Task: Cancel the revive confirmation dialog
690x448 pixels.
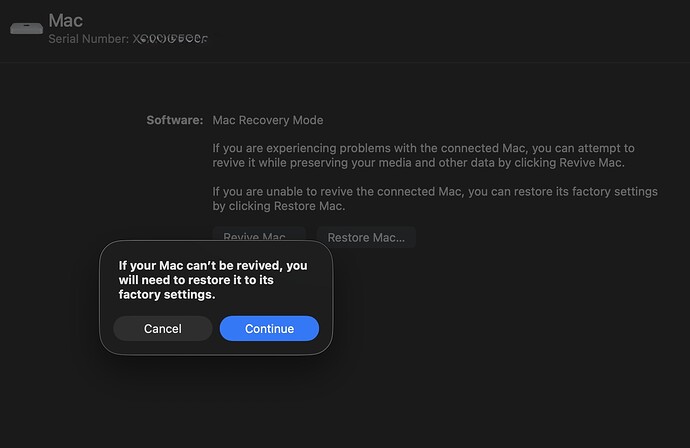Action: [163, 328]
